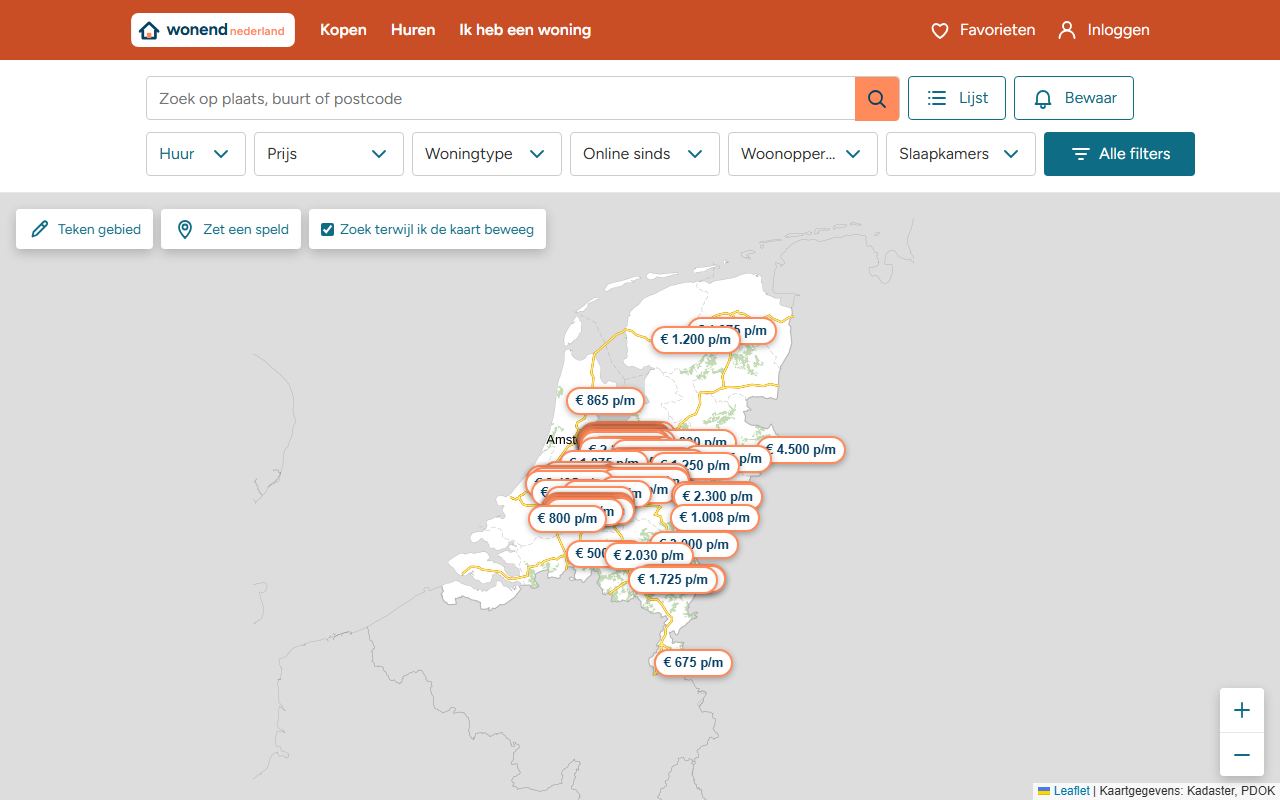
Task: Select the € 1.200 p/m map marker
Action: click(695, 339)
